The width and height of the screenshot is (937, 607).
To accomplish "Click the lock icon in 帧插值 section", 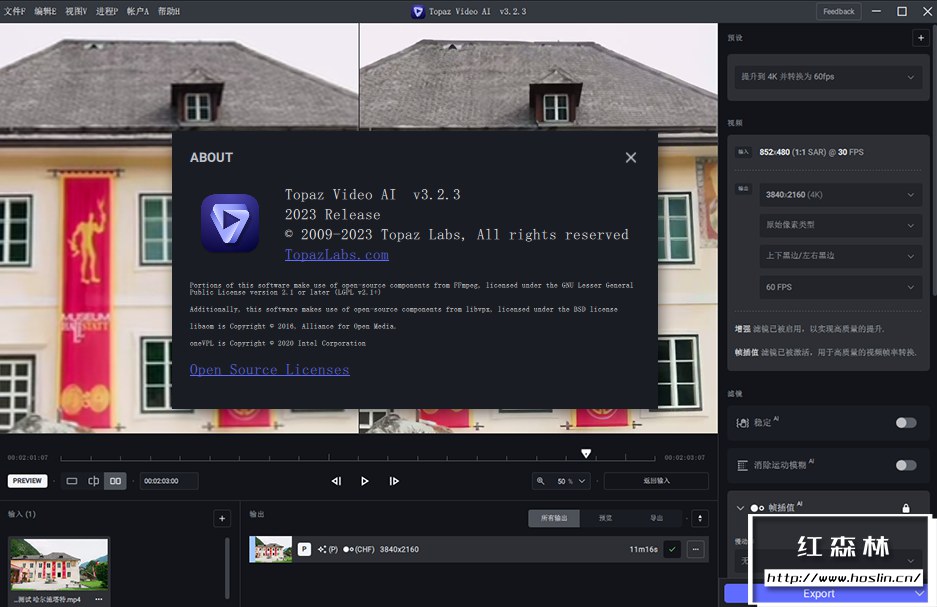I will pos(906,508).
